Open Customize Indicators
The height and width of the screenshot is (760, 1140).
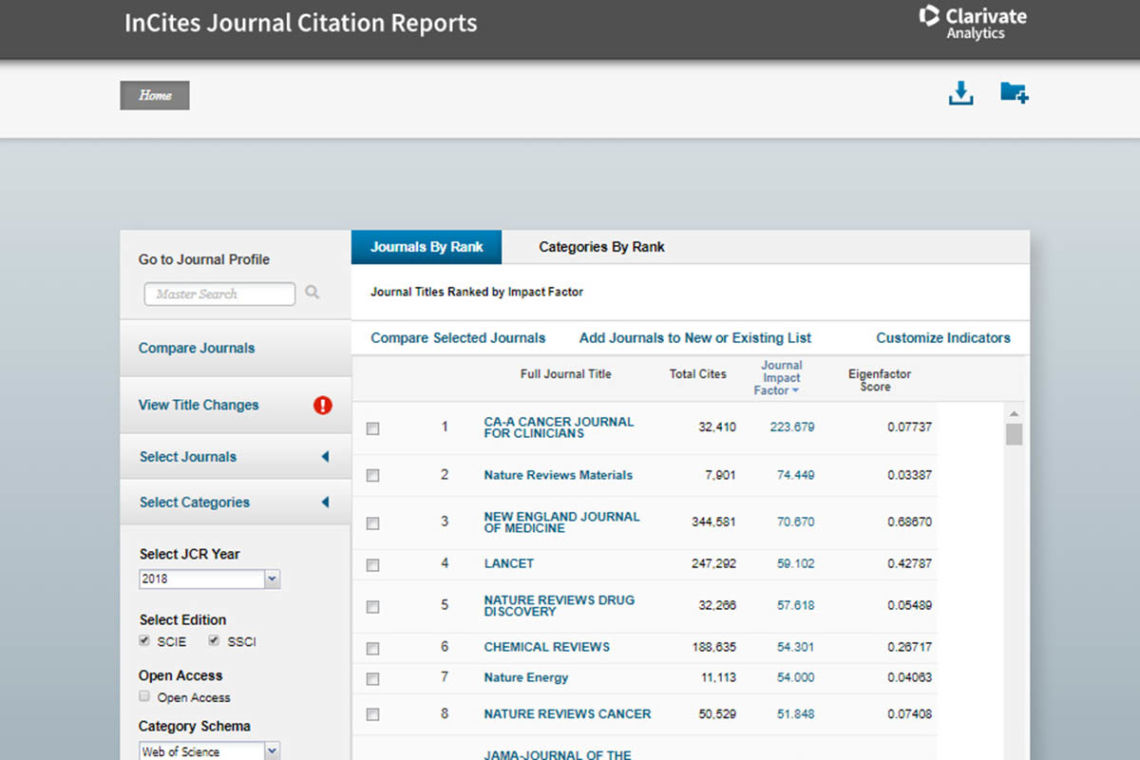942,338
